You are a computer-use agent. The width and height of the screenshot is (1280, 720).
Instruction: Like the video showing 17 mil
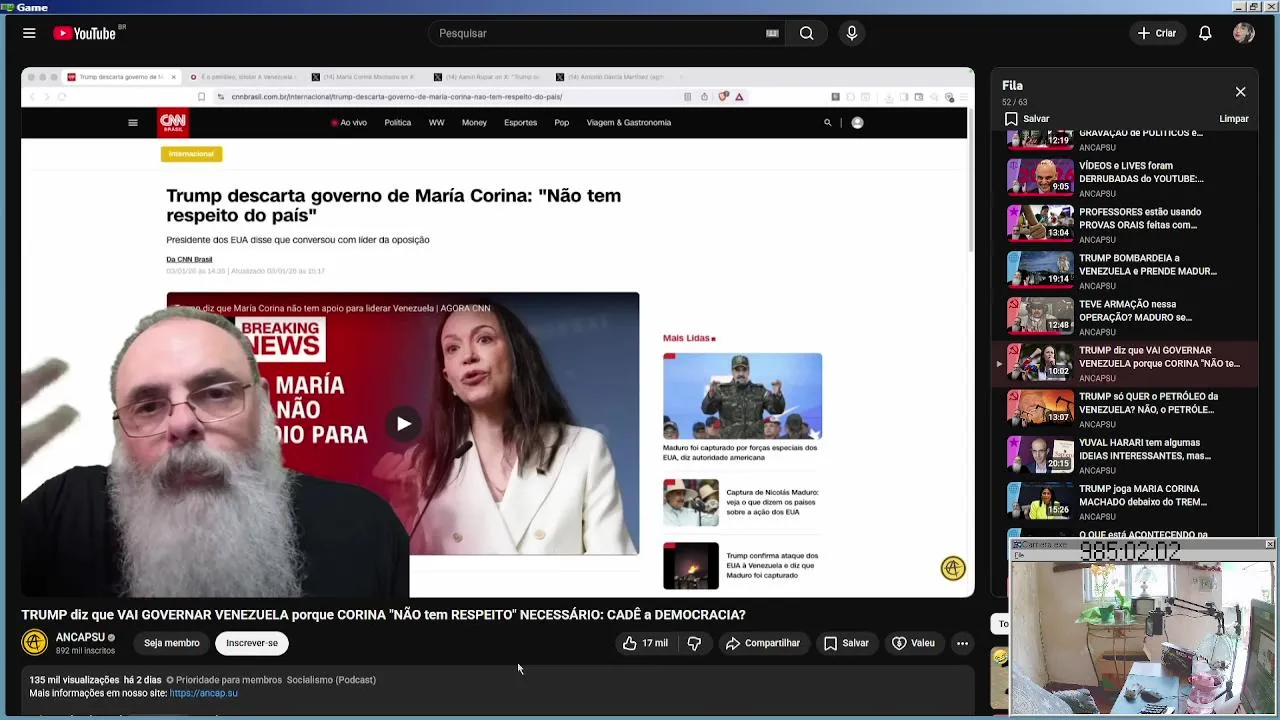click(x=645, y=643)
